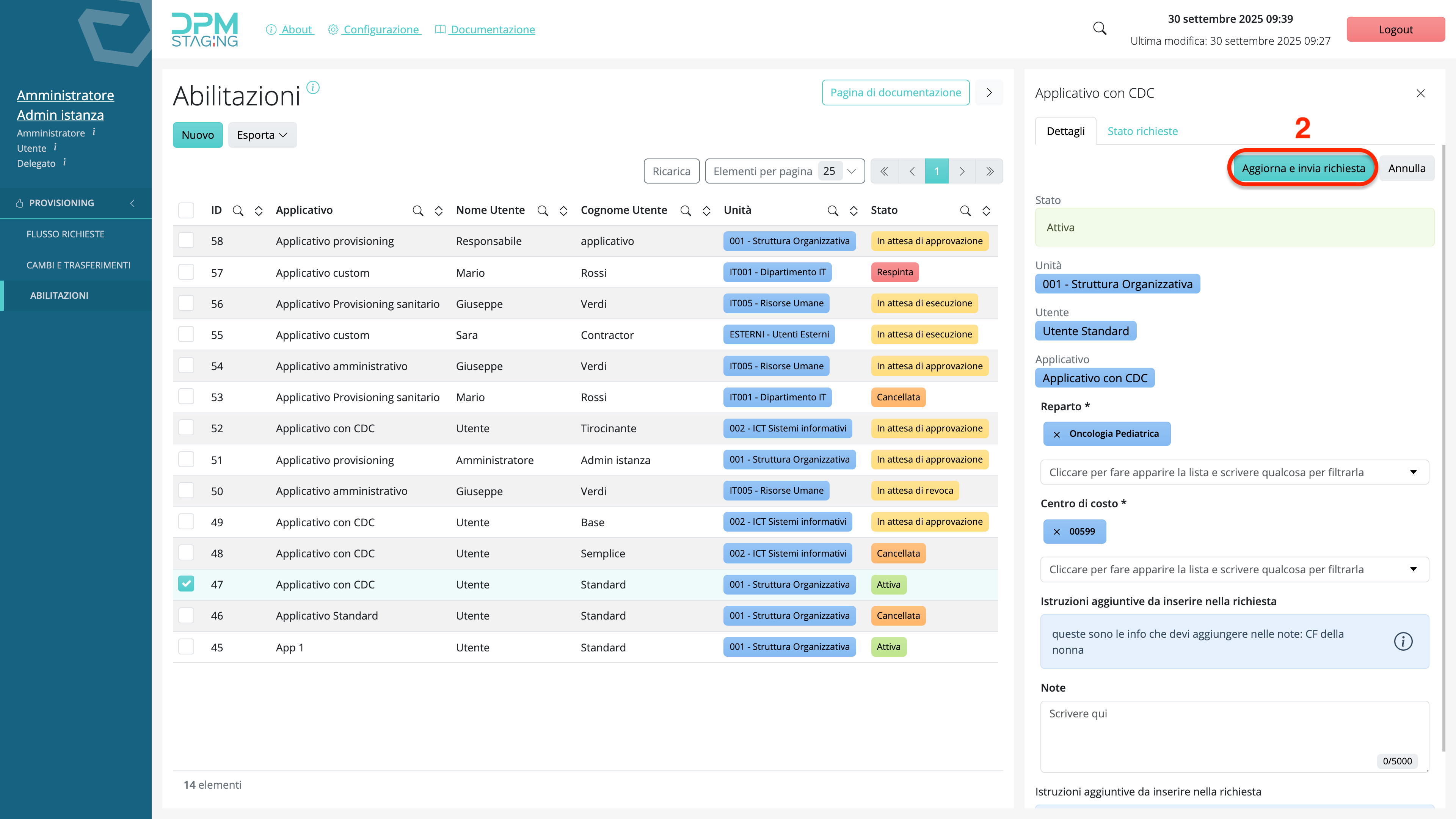Click the global search magnifier icon
The height and width of the screenshot is (819, 1456).
(x=1099, y=29)
